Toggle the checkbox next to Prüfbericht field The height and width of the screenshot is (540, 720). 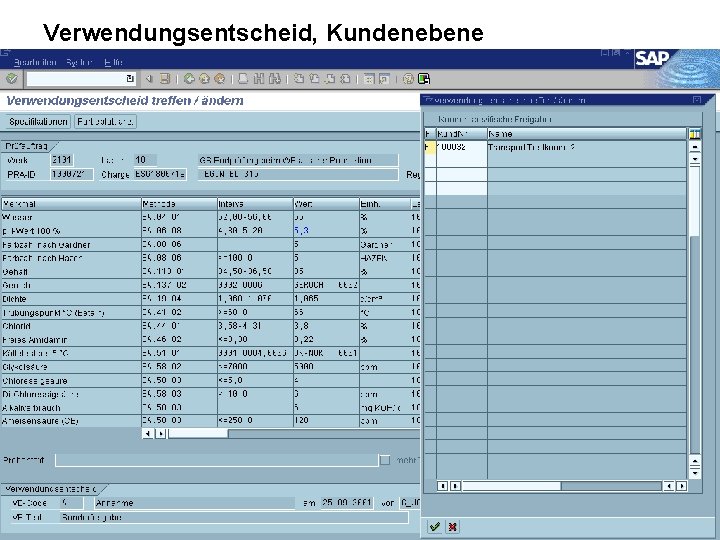385,460
